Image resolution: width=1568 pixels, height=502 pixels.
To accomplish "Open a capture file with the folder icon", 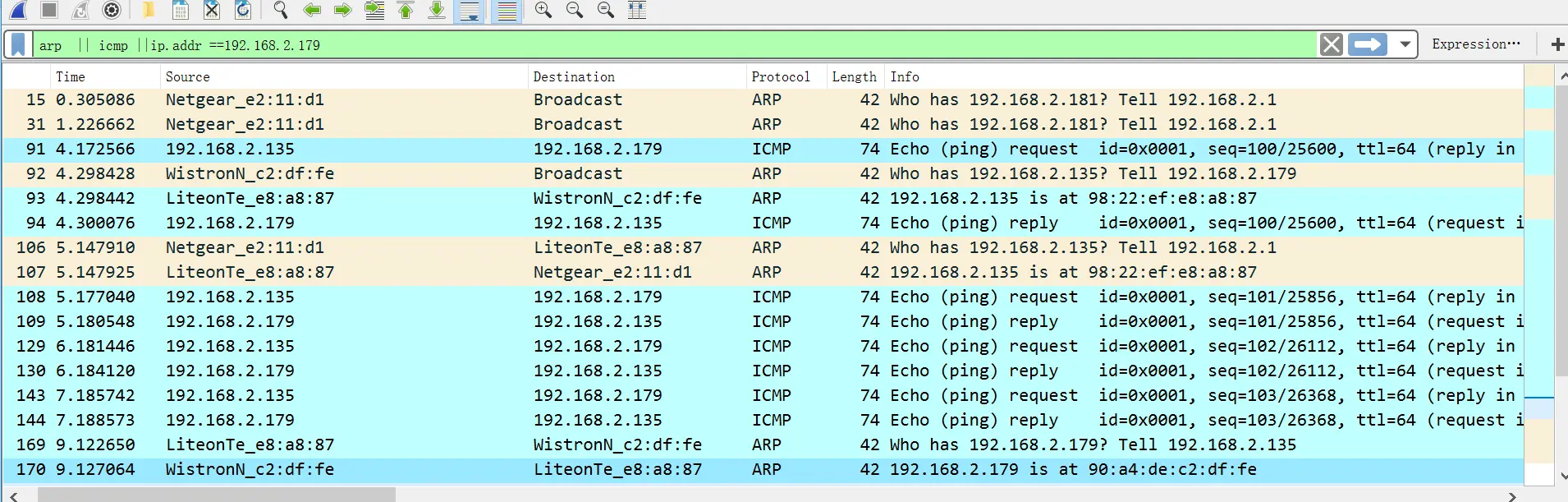I will click(149, 10).
